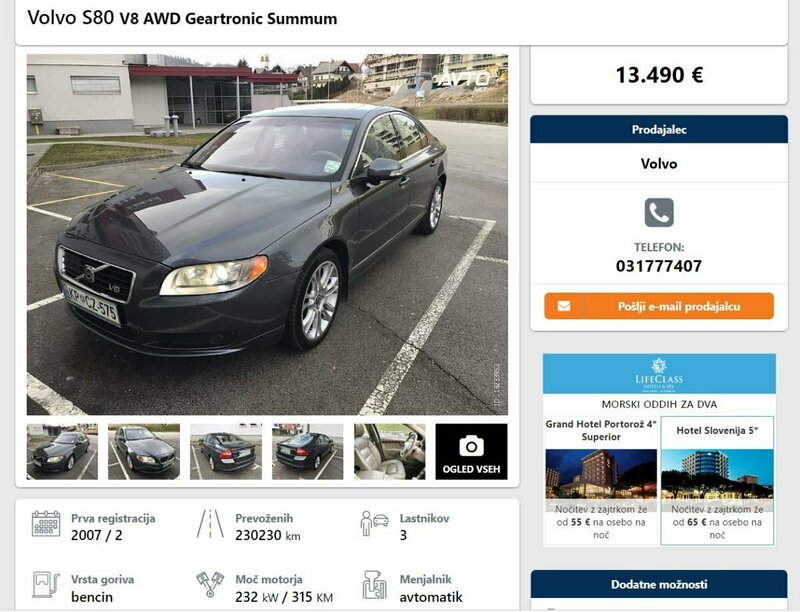The height and width of the screenshot is (612, 800).
Task: Open the Grand Hotel Portorož ad offer
Action: pyautogui.click(x=601, y=481)
